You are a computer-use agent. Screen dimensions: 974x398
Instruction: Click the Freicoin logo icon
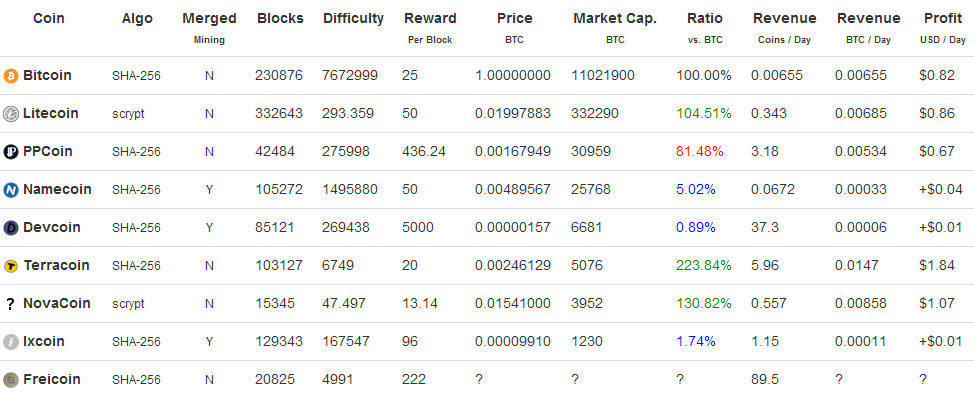click(x=11, y=380)
